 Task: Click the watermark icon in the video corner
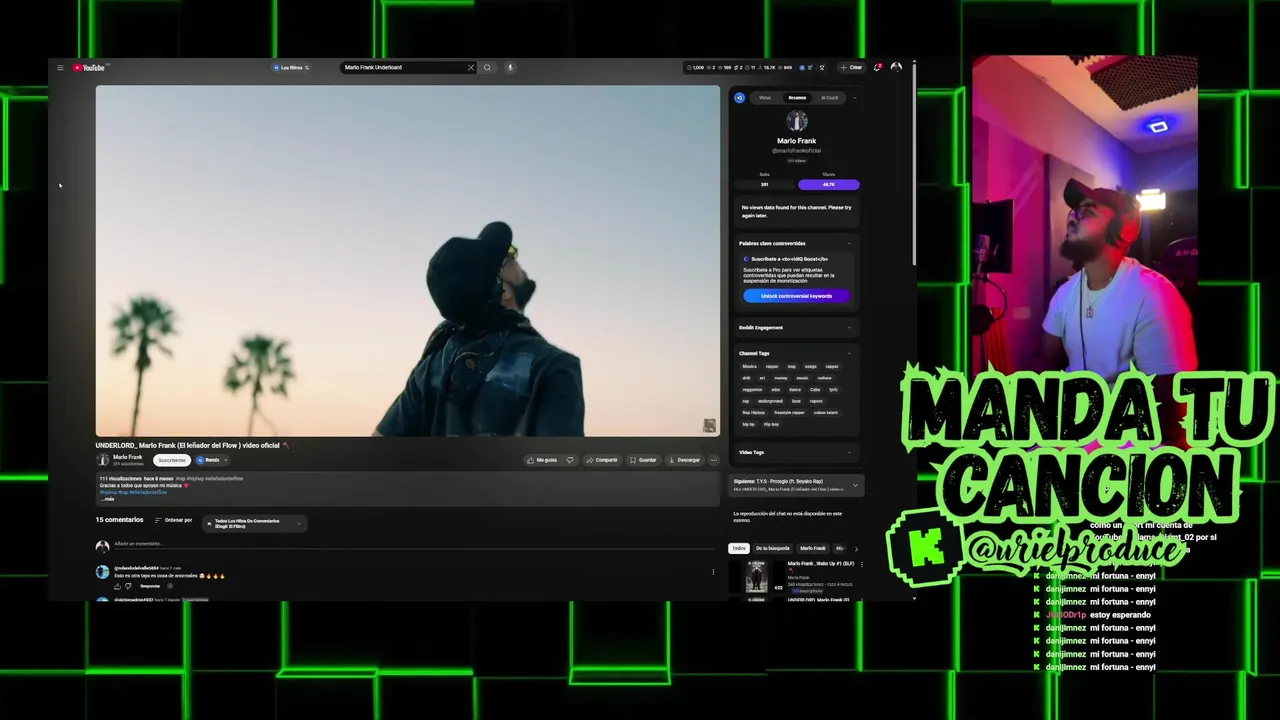[709, 426]
